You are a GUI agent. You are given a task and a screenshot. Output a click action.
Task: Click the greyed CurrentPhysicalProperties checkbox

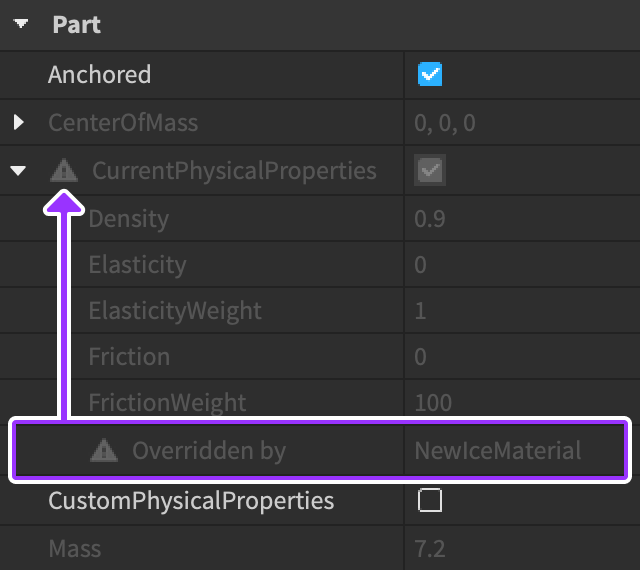430,171
